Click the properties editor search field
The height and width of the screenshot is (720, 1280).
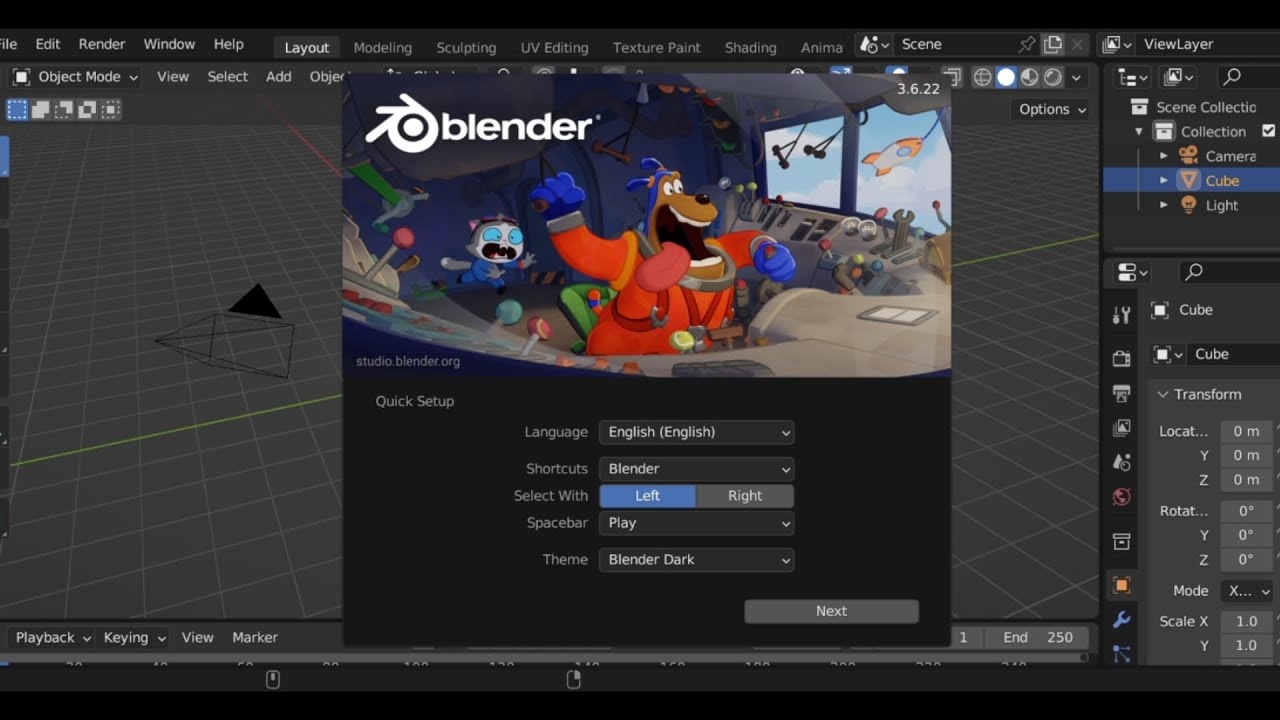tap(1229, 271)
